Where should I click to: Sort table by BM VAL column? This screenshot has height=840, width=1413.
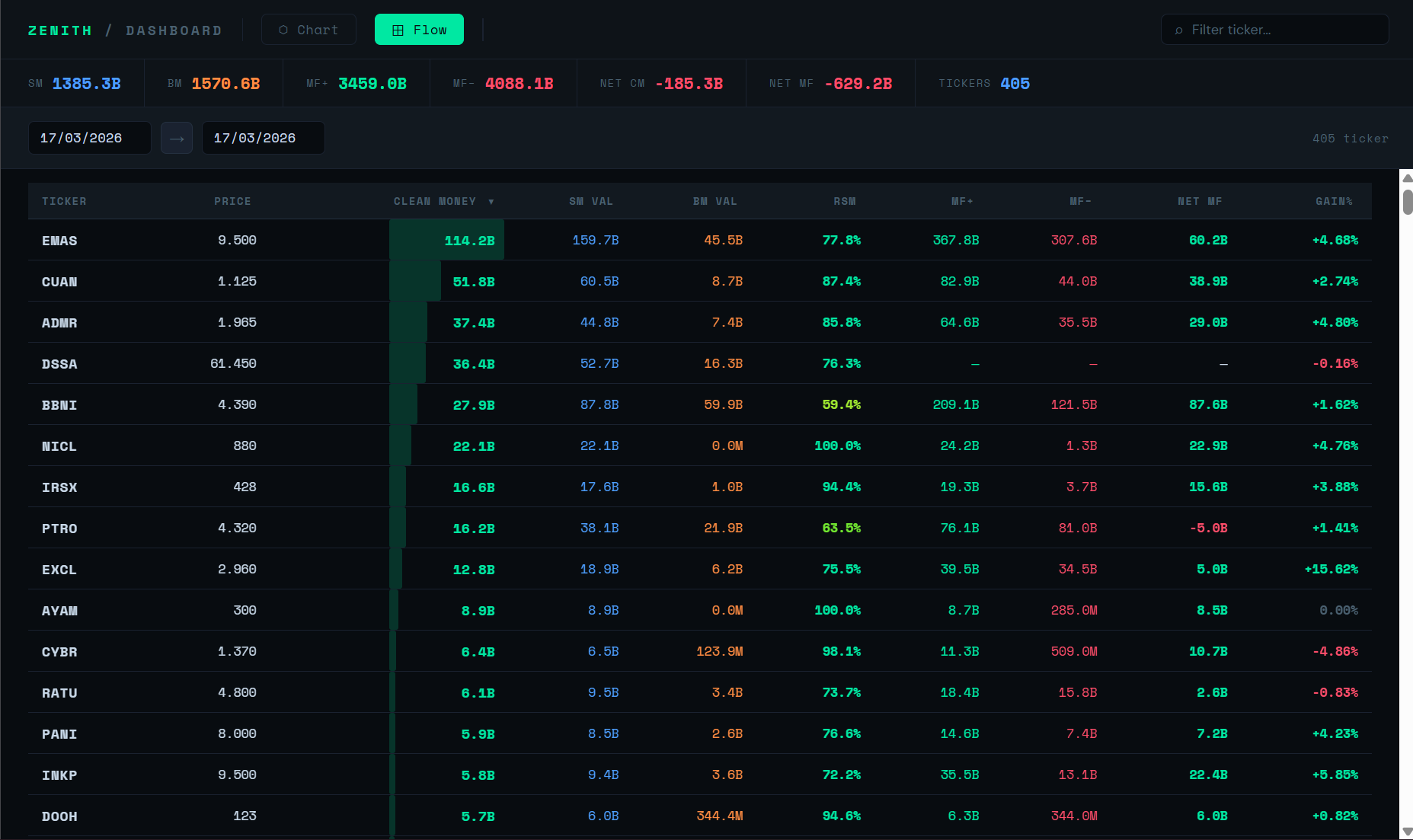(x=715, y=201)
